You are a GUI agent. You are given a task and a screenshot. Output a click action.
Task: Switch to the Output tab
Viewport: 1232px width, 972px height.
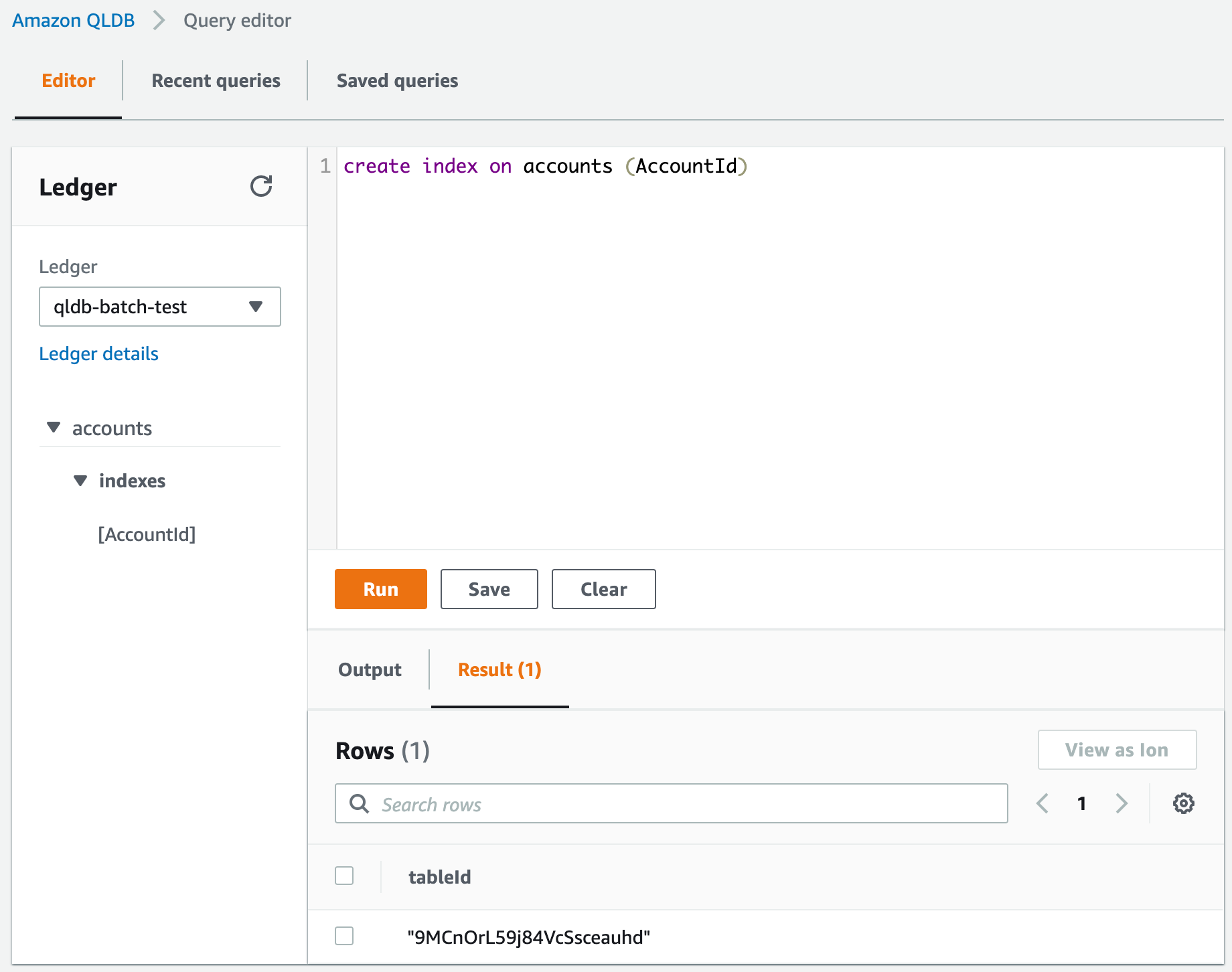370,669
